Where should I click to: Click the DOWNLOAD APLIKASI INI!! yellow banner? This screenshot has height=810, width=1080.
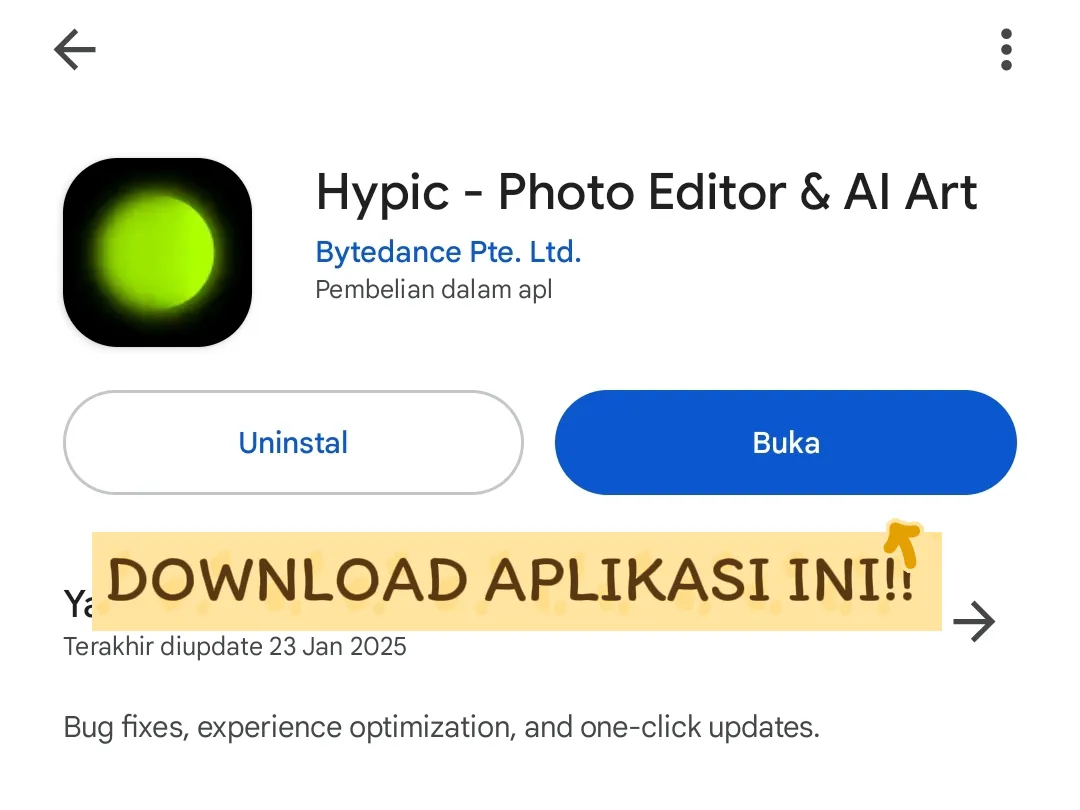click(517, 581)
